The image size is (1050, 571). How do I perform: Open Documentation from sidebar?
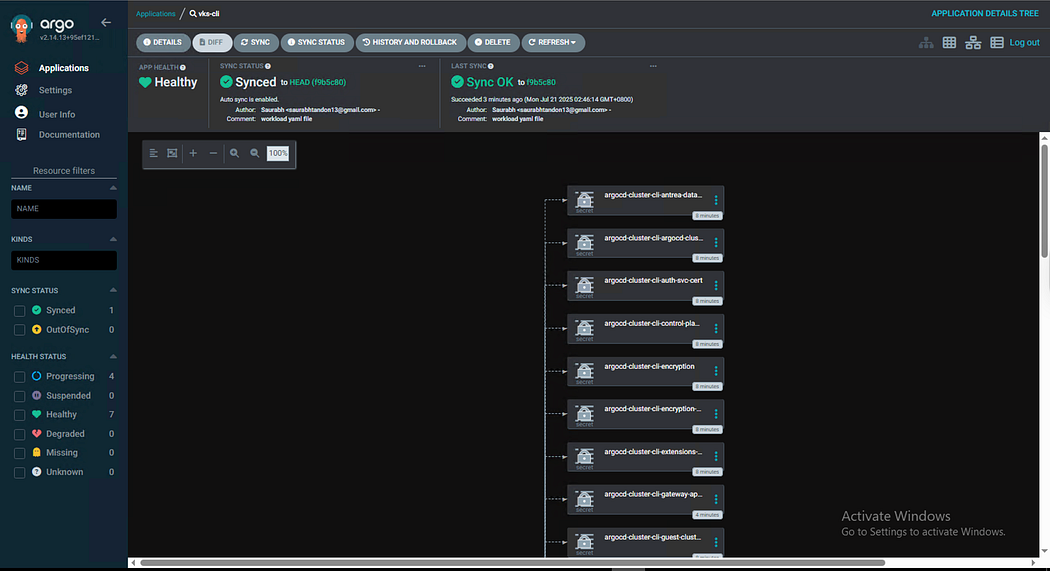pyautogui.click(x=69, y=135)
